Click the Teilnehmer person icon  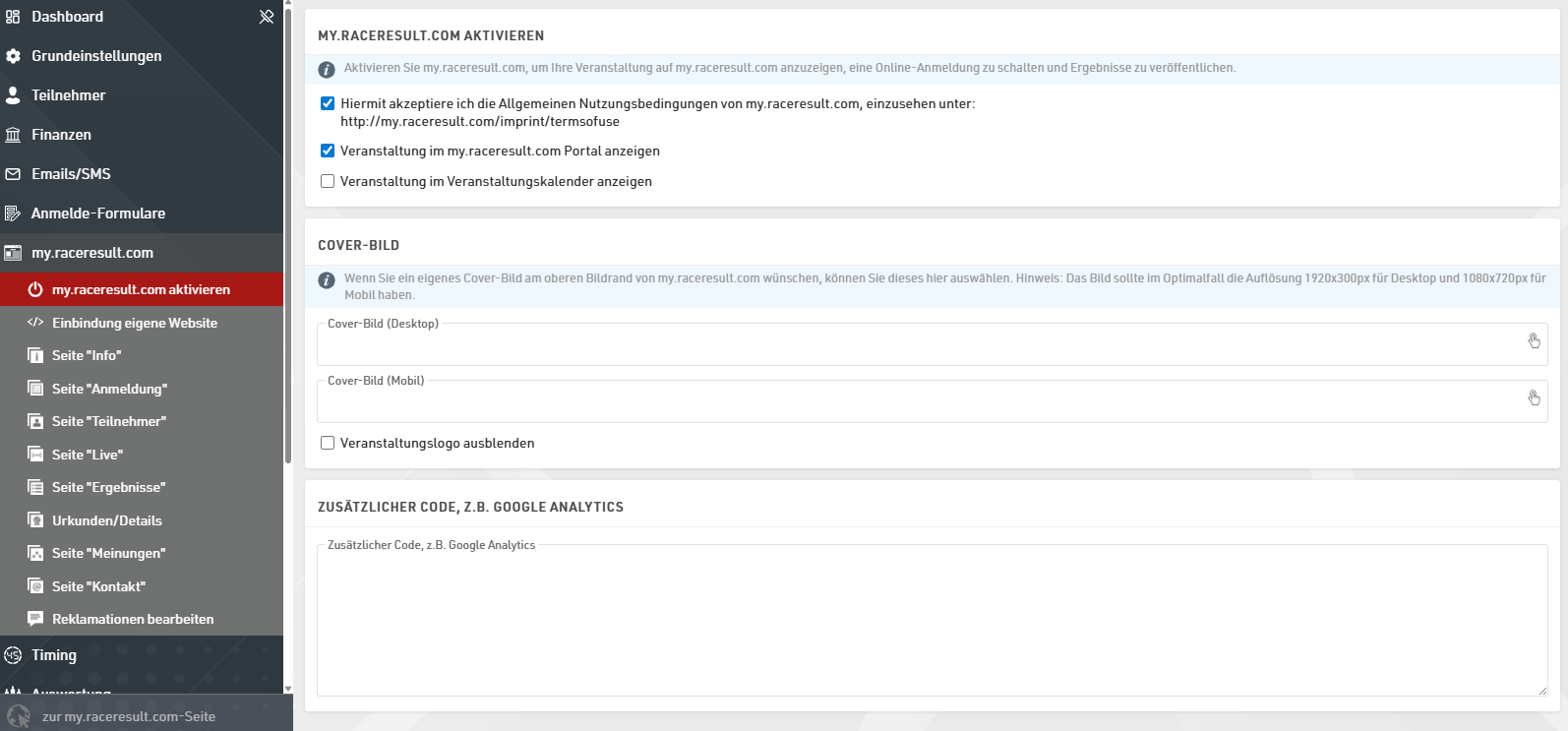pyautogui.click(x=13, y=95)
